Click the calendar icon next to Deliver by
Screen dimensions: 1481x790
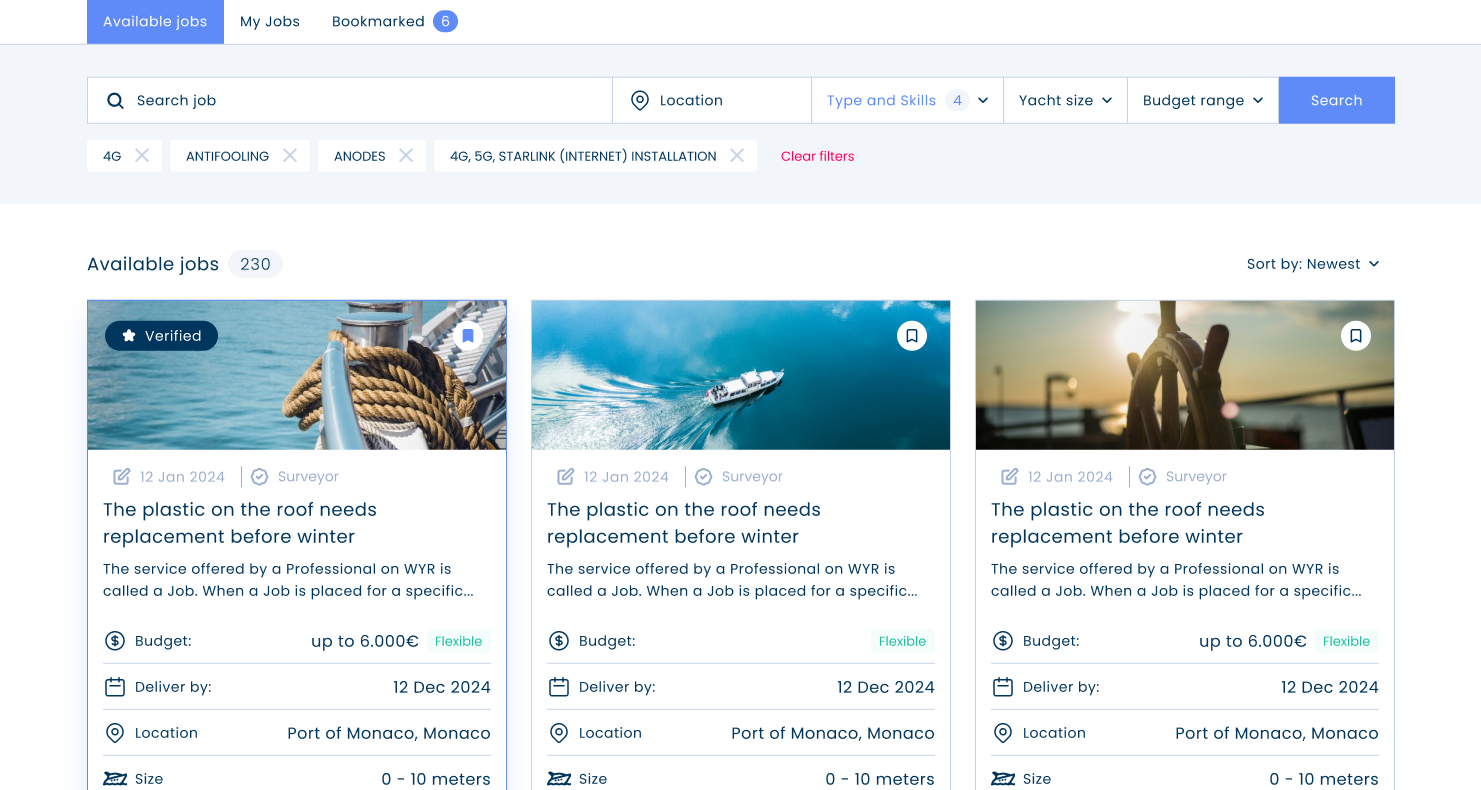pos(113,686)
